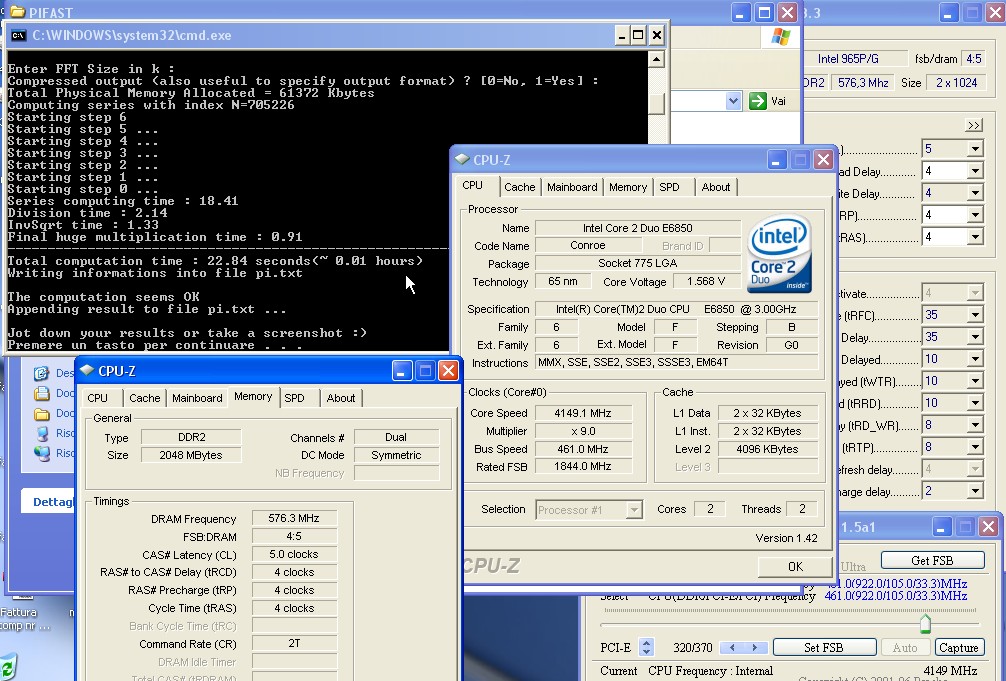Viewport: 1006px width, 681px height.
Task: Open About tab in CPU-Z memory window
Action: coord(341,398)
